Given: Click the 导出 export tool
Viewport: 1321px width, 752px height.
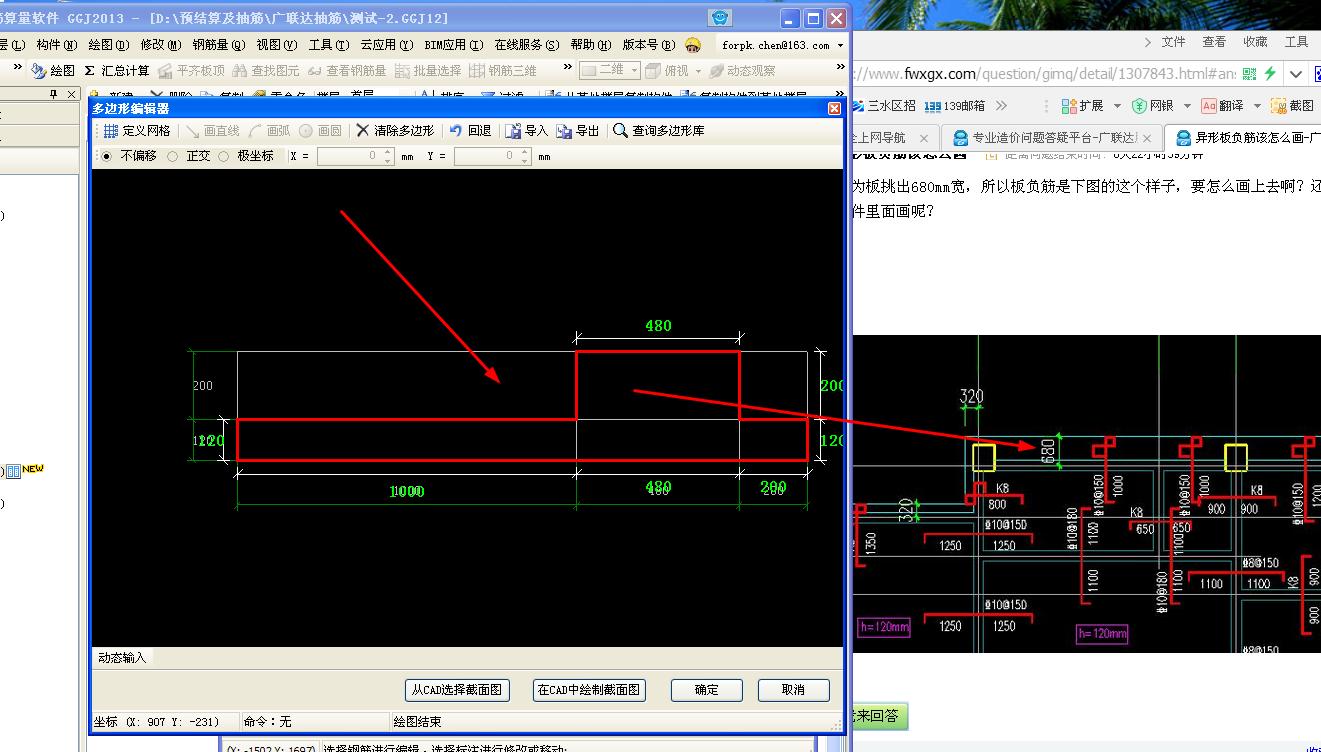Looking at the screenshot, I should (578, 131).
